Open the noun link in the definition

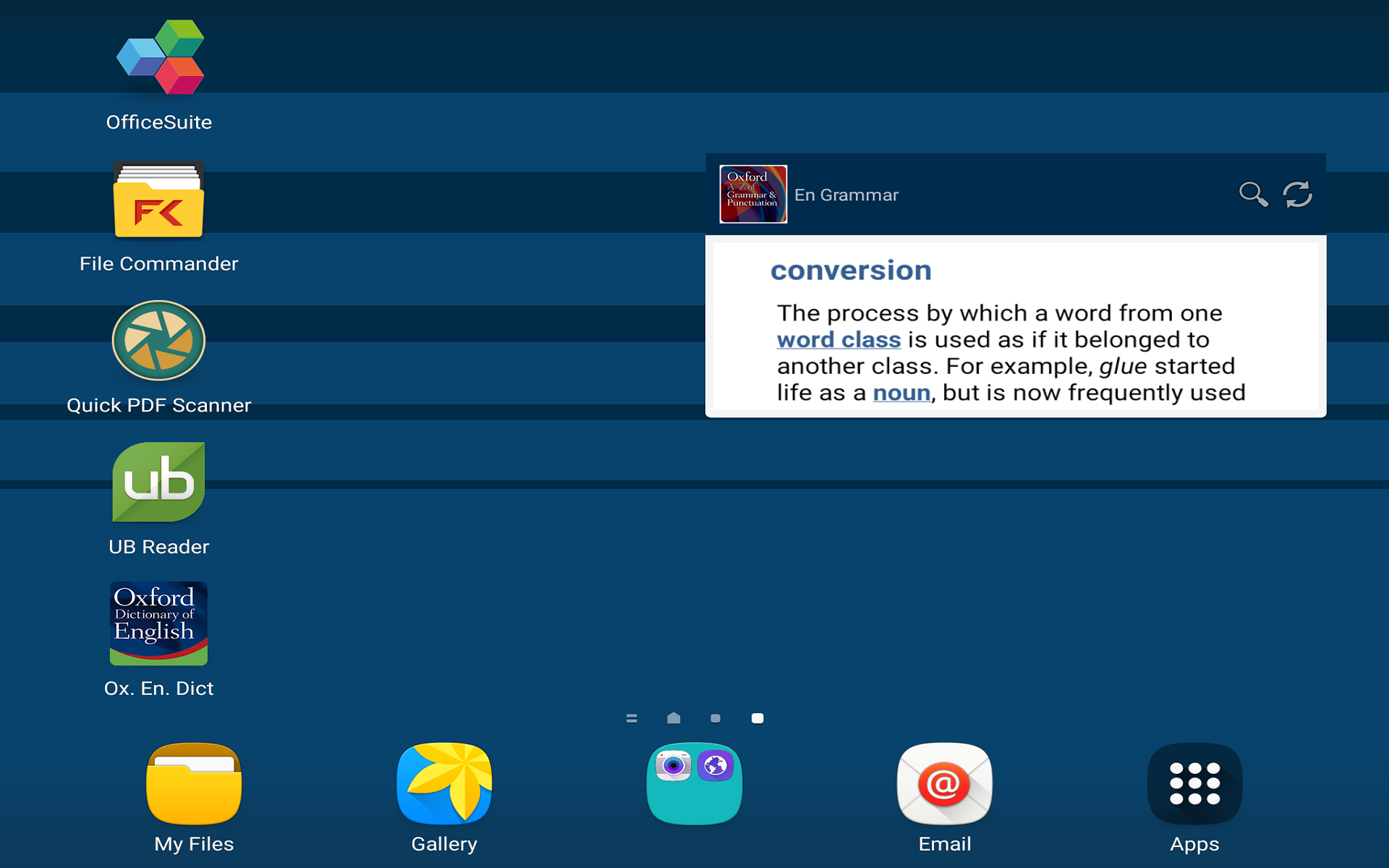(x=901, y=392)
